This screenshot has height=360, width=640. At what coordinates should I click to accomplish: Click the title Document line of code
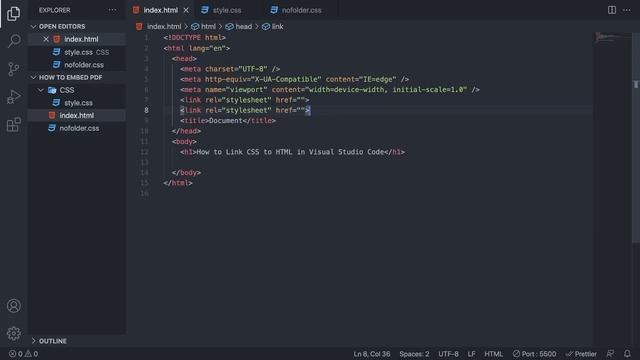(x=228, y=121)
